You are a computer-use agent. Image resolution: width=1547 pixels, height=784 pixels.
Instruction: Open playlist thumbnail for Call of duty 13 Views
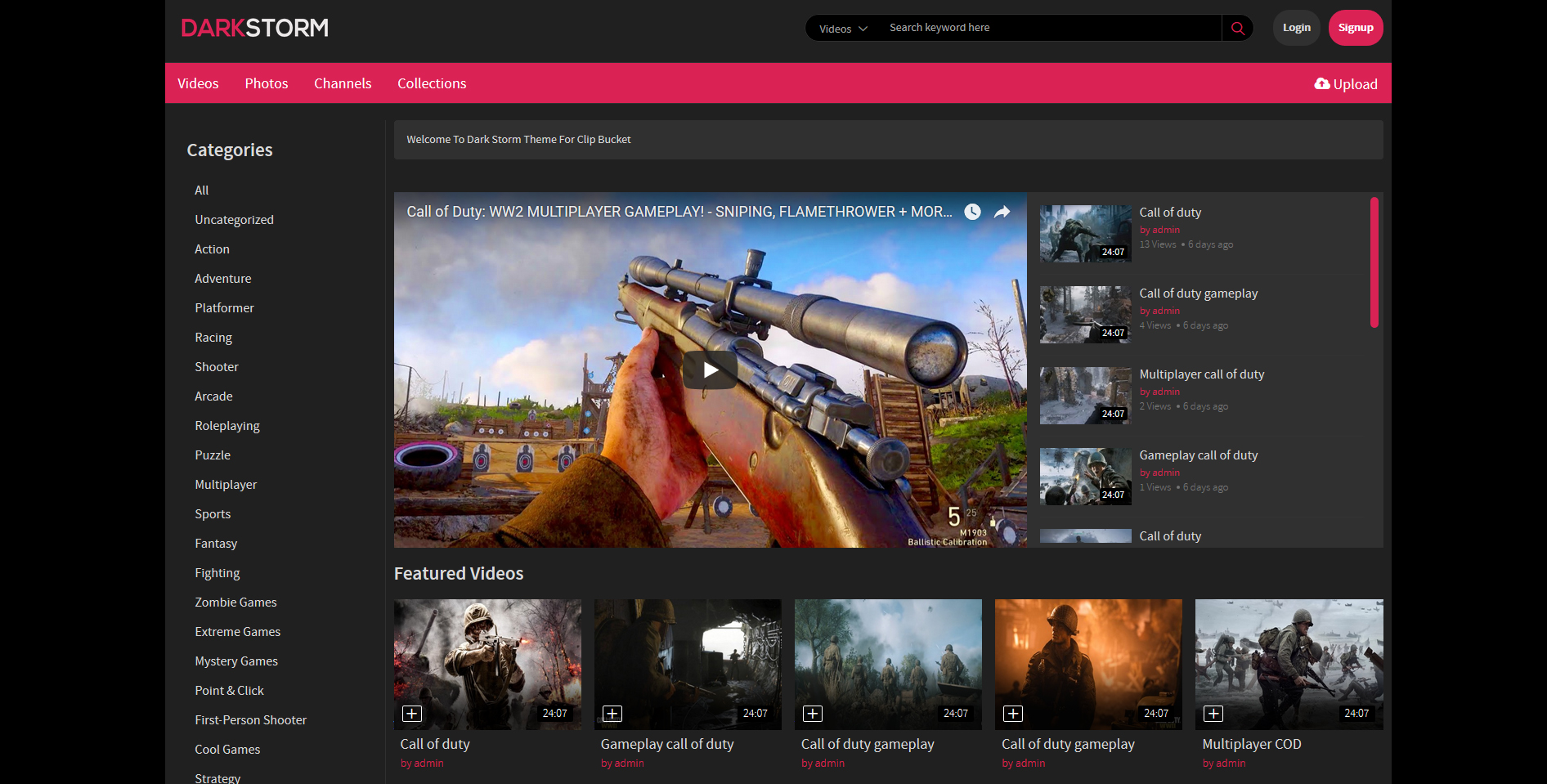[1086, 234]
